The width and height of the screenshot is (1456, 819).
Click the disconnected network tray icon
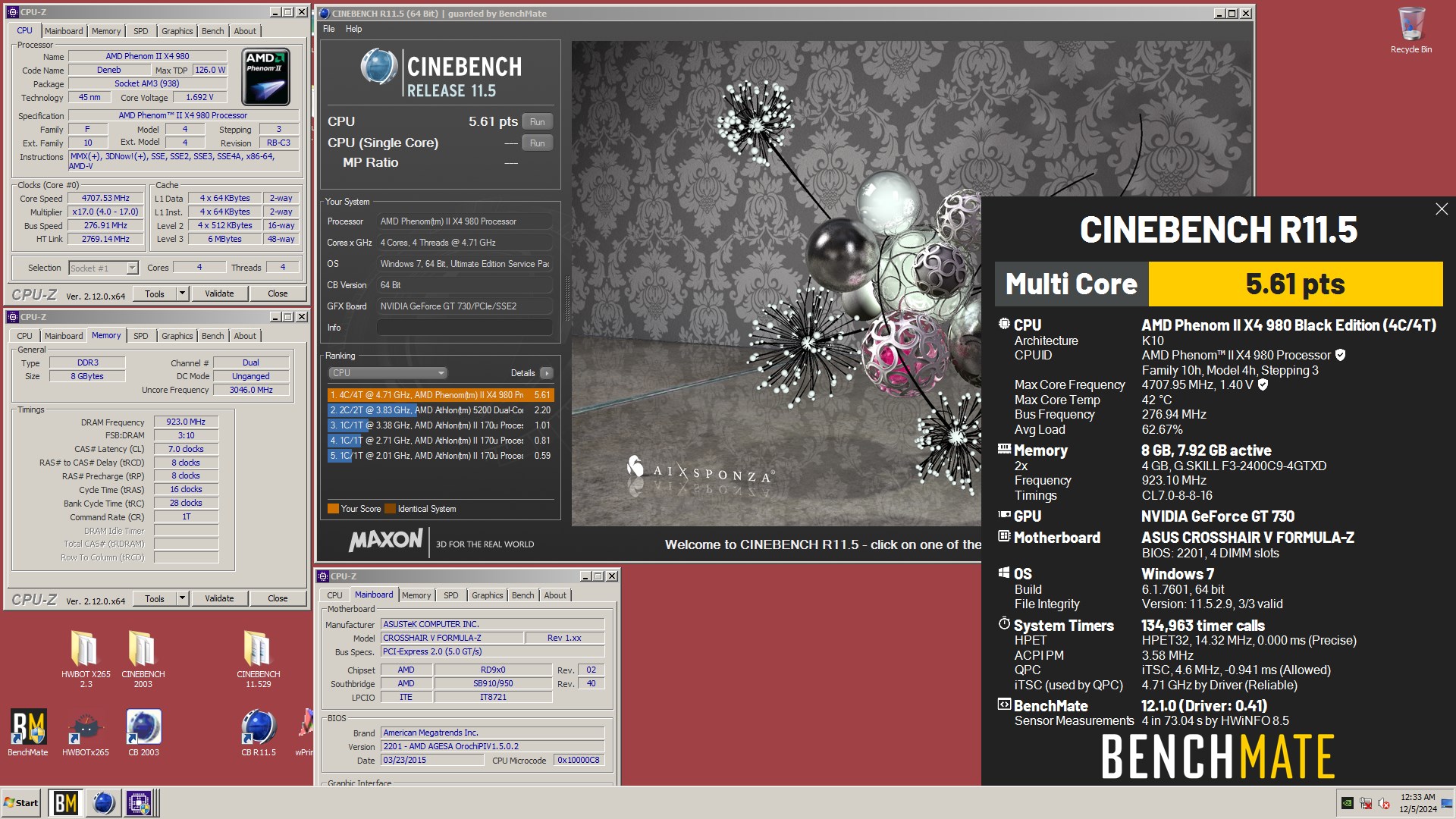pyautogui.click(x=1366, y=803)
